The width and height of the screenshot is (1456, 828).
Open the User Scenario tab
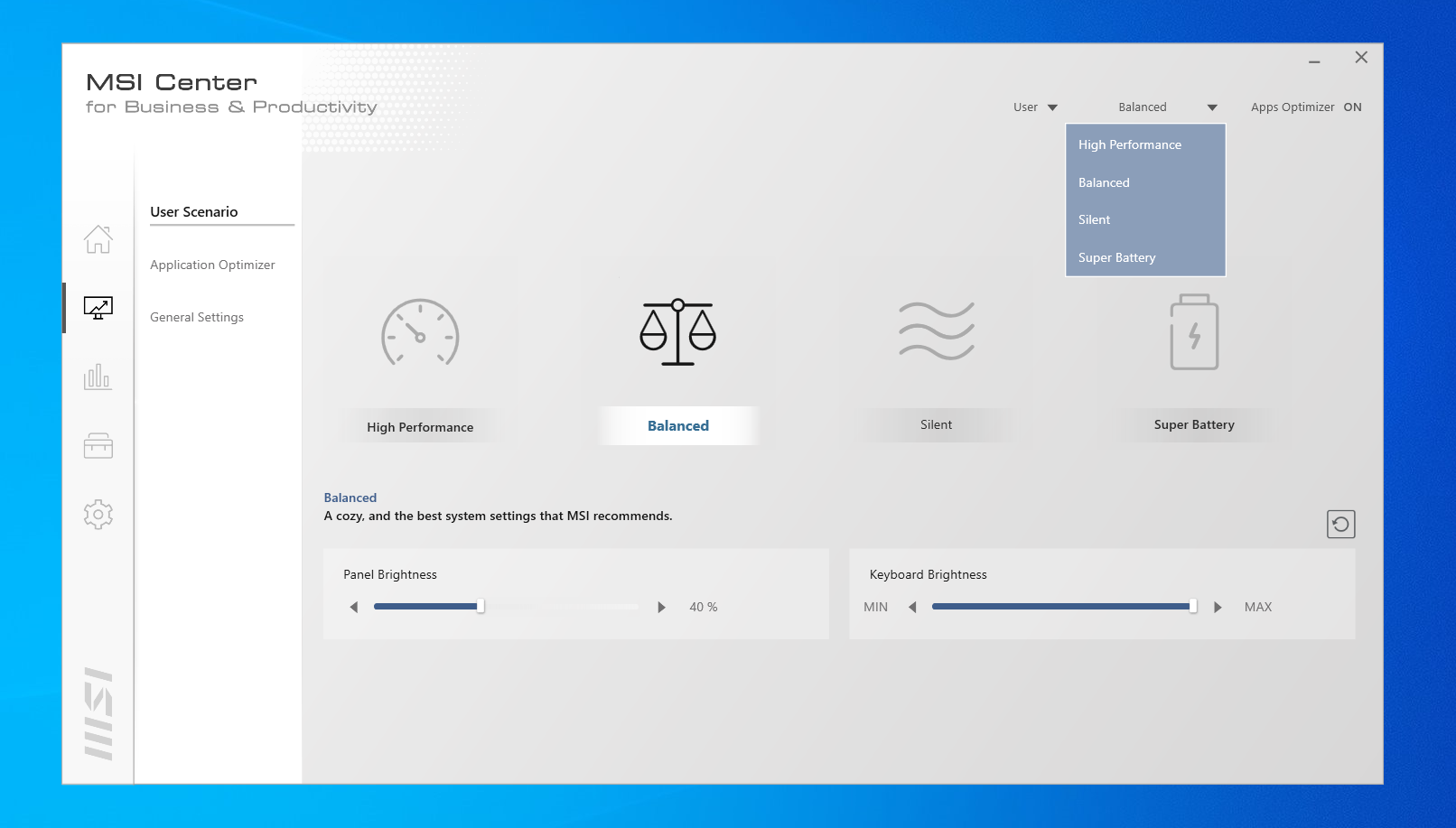pos(194,211)
